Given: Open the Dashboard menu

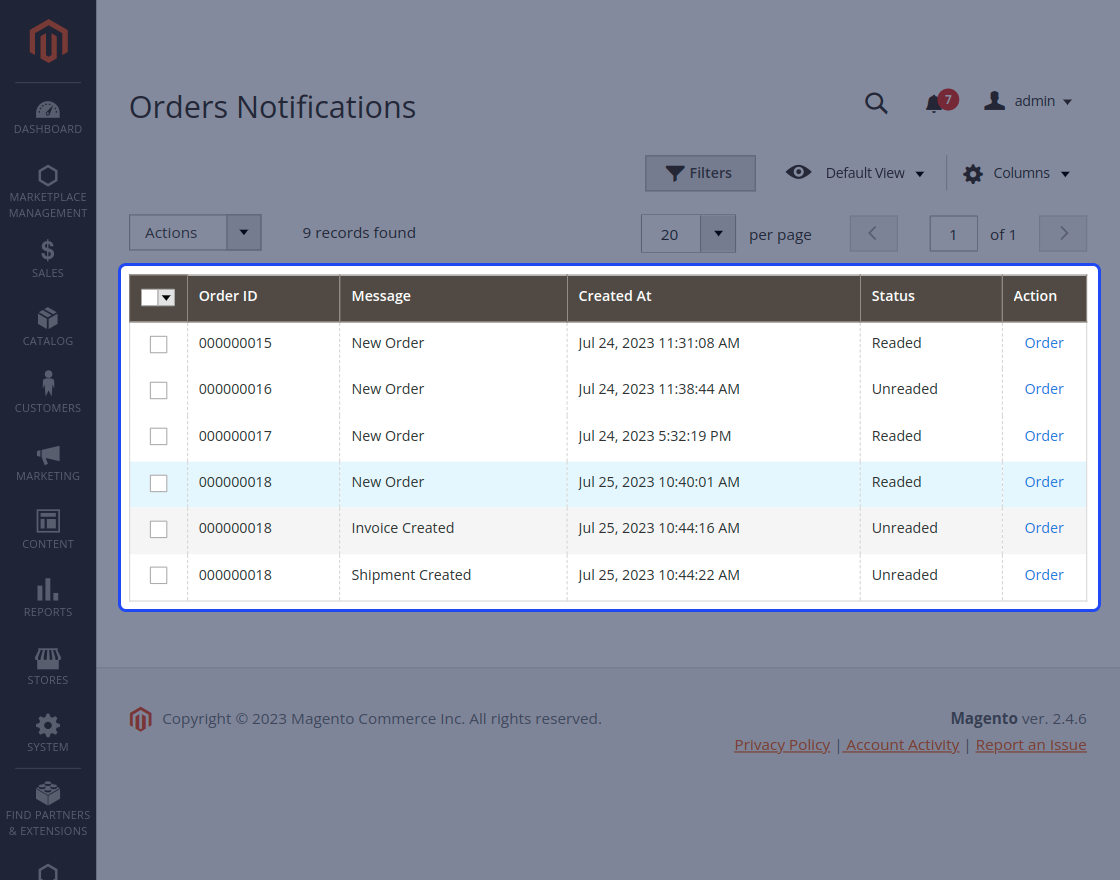Looking at the screenshot, I should 48,118.
